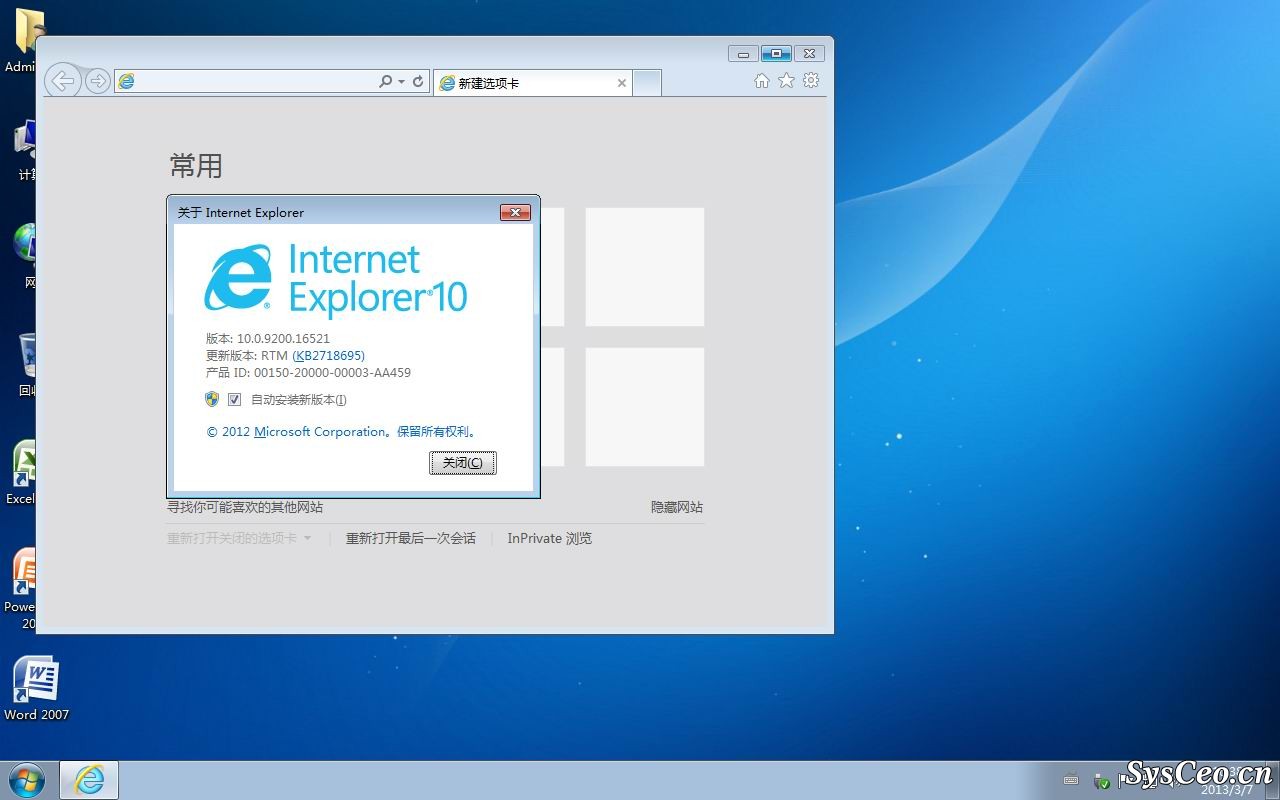Select the 新建选项卡 tab
The height and width of the screenshot is (800, 1280).
tap(532, 83)
